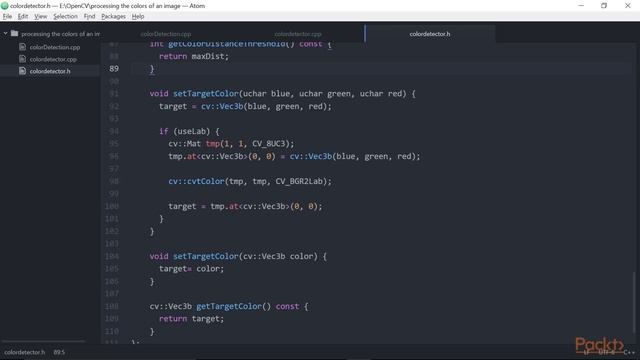Screen dimensions: 640x360
Task: Click colordetector.h file name in status bar
Action: 25,352
